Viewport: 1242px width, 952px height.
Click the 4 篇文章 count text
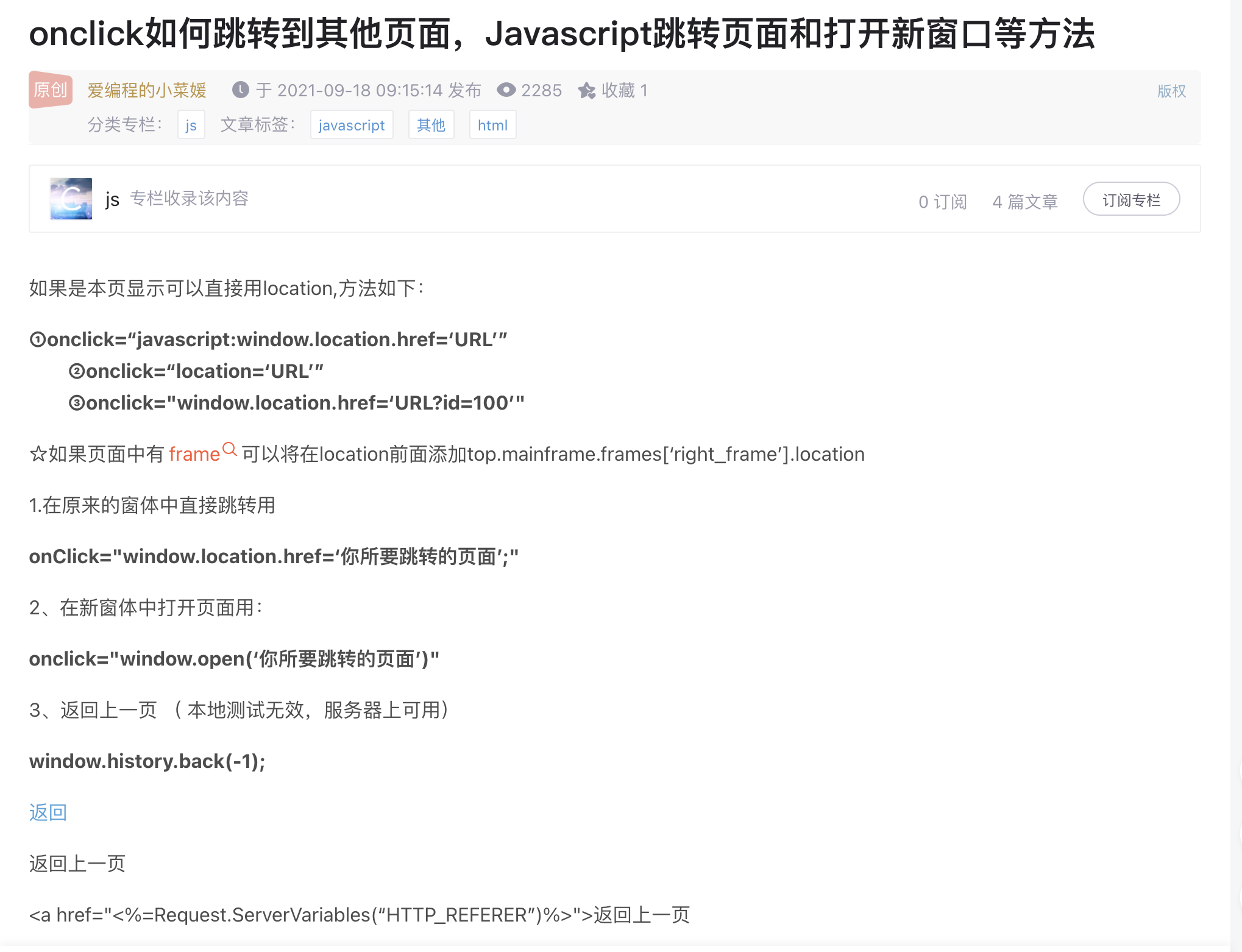1025,202
